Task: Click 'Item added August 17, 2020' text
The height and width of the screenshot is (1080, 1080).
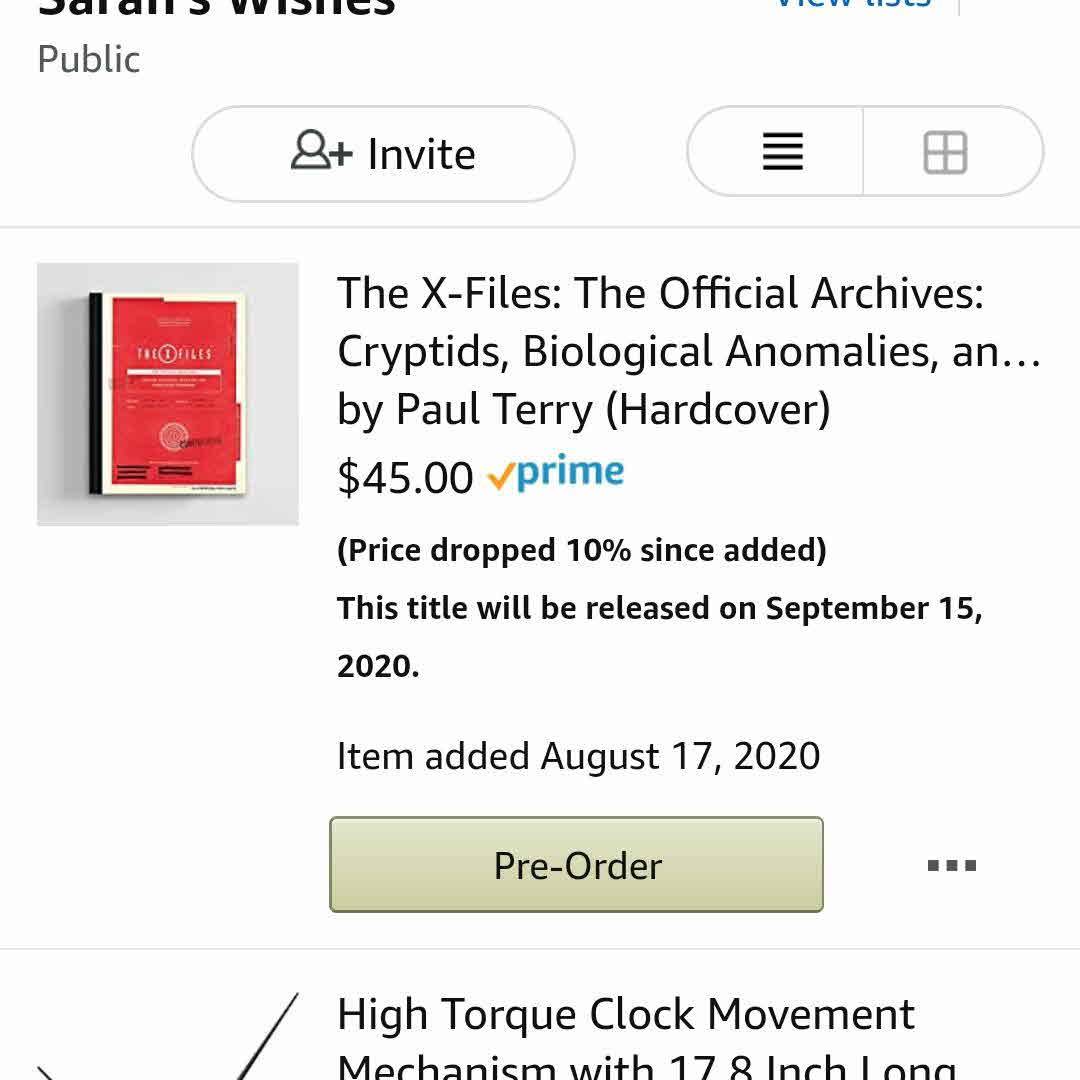Action: [578, 756]
